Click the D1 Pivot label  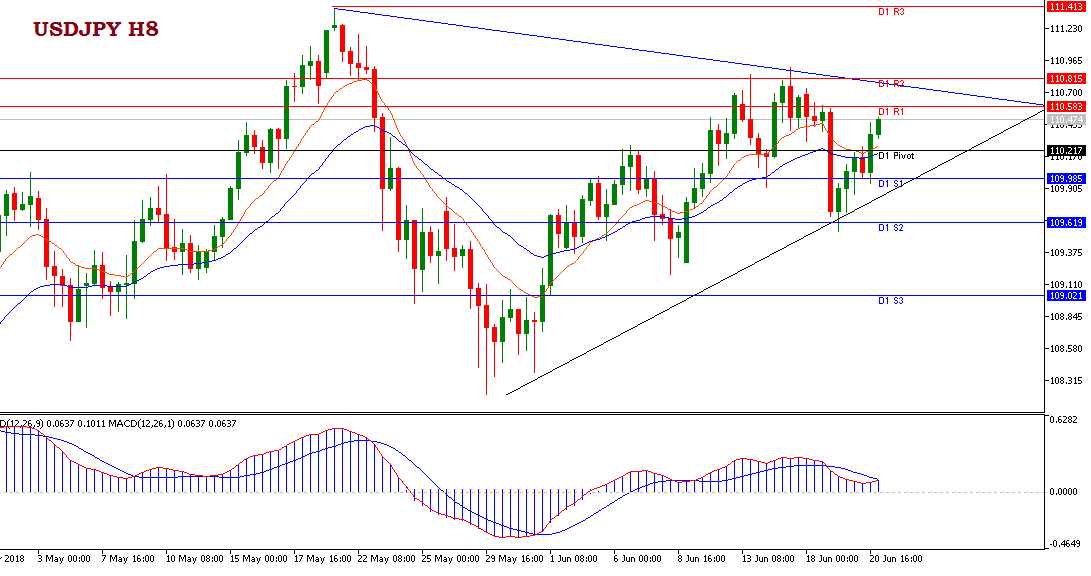click(896, 156)
